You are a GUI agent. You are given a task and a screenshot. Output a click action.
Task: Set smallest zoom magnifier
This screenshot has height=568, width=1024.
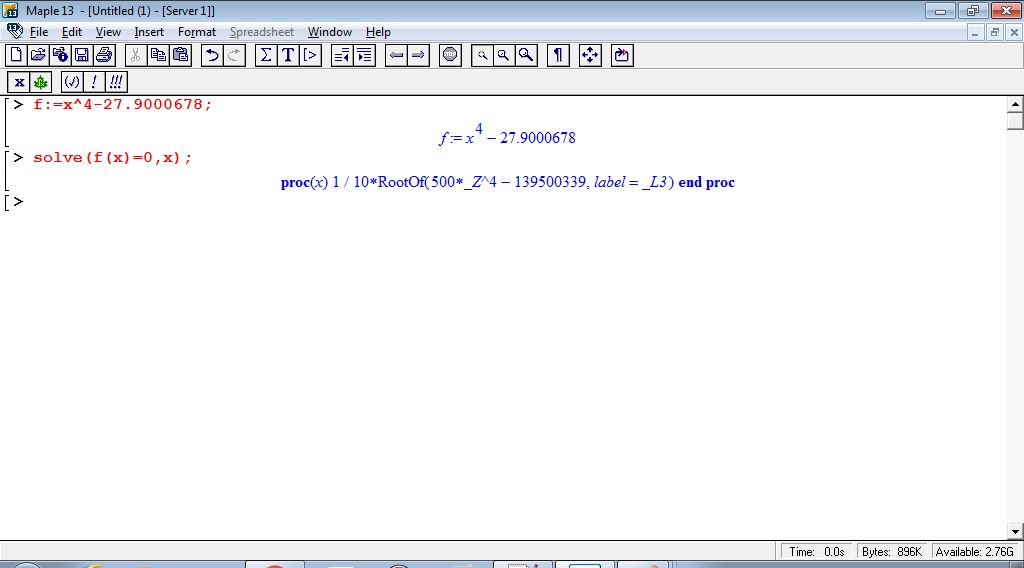[x=482, y=55]
